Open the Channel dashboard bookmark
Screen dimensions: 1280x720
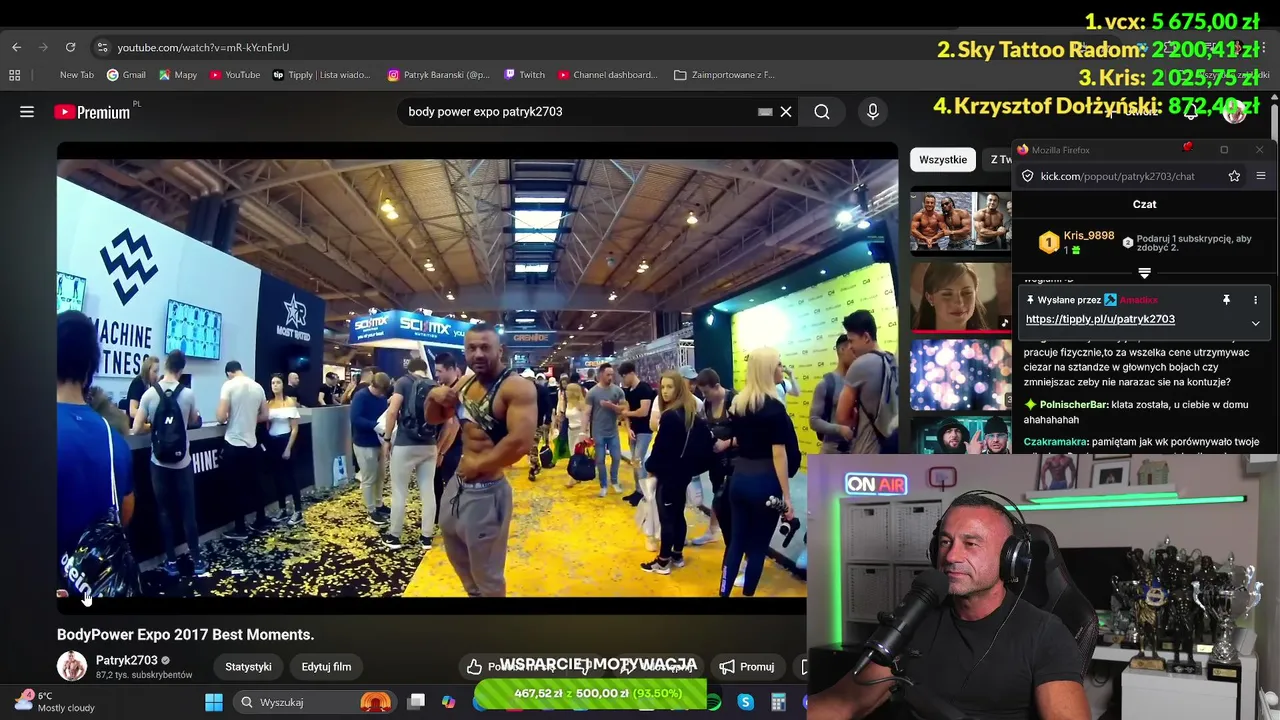(x=608, y=75)
